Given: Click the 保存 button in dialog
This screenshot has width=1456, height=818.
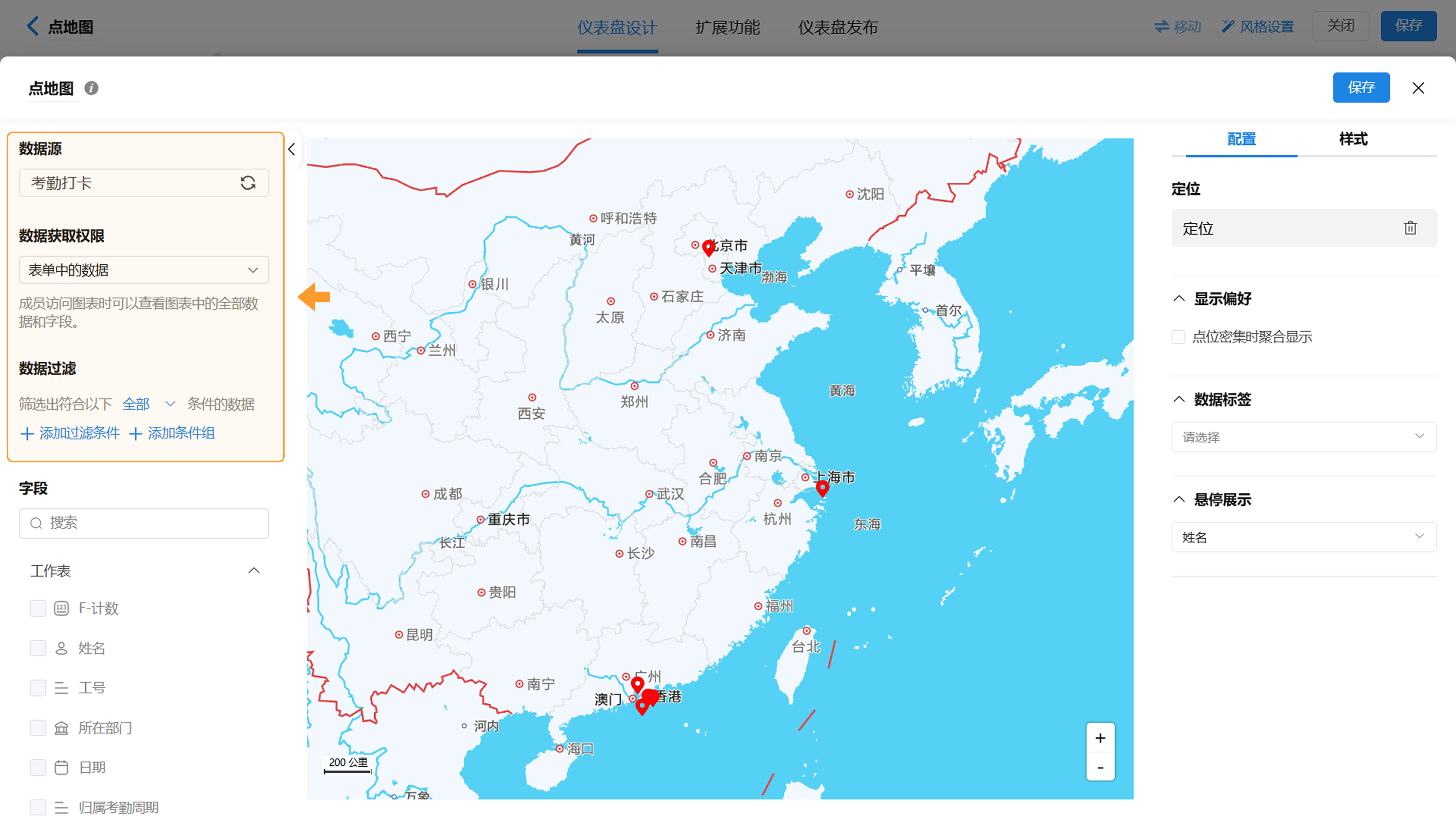Looking at the screenshot, I should 1361,87.
